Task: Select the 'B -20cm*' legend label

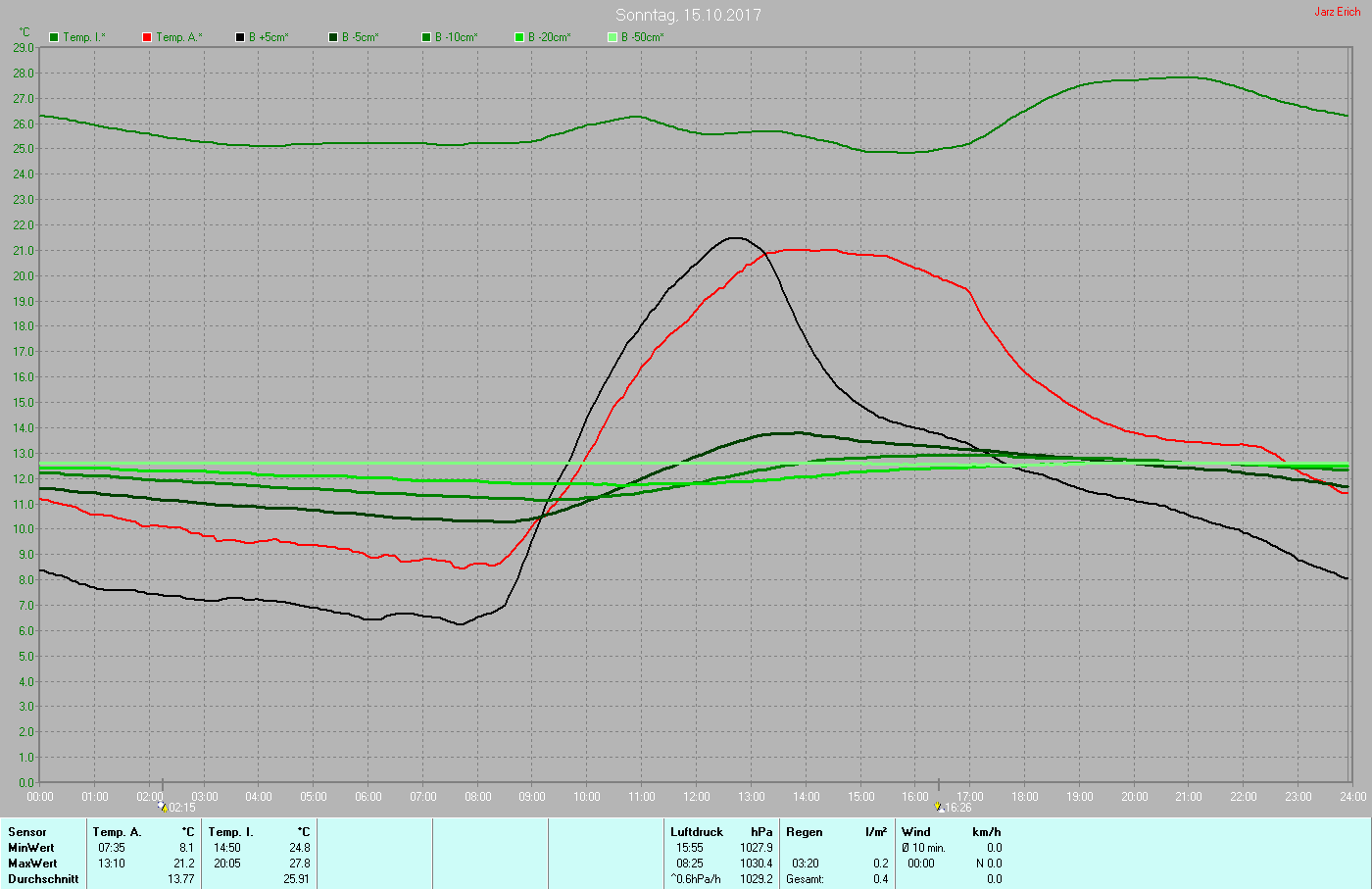Action: click(550, 37)
